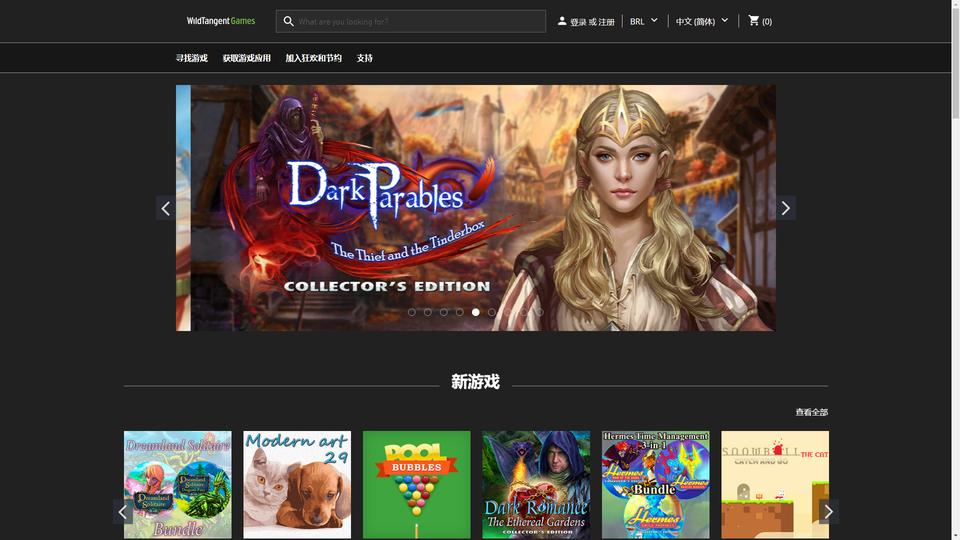
Task: Open the 支持 menu
Action: [x=364, y=58]
